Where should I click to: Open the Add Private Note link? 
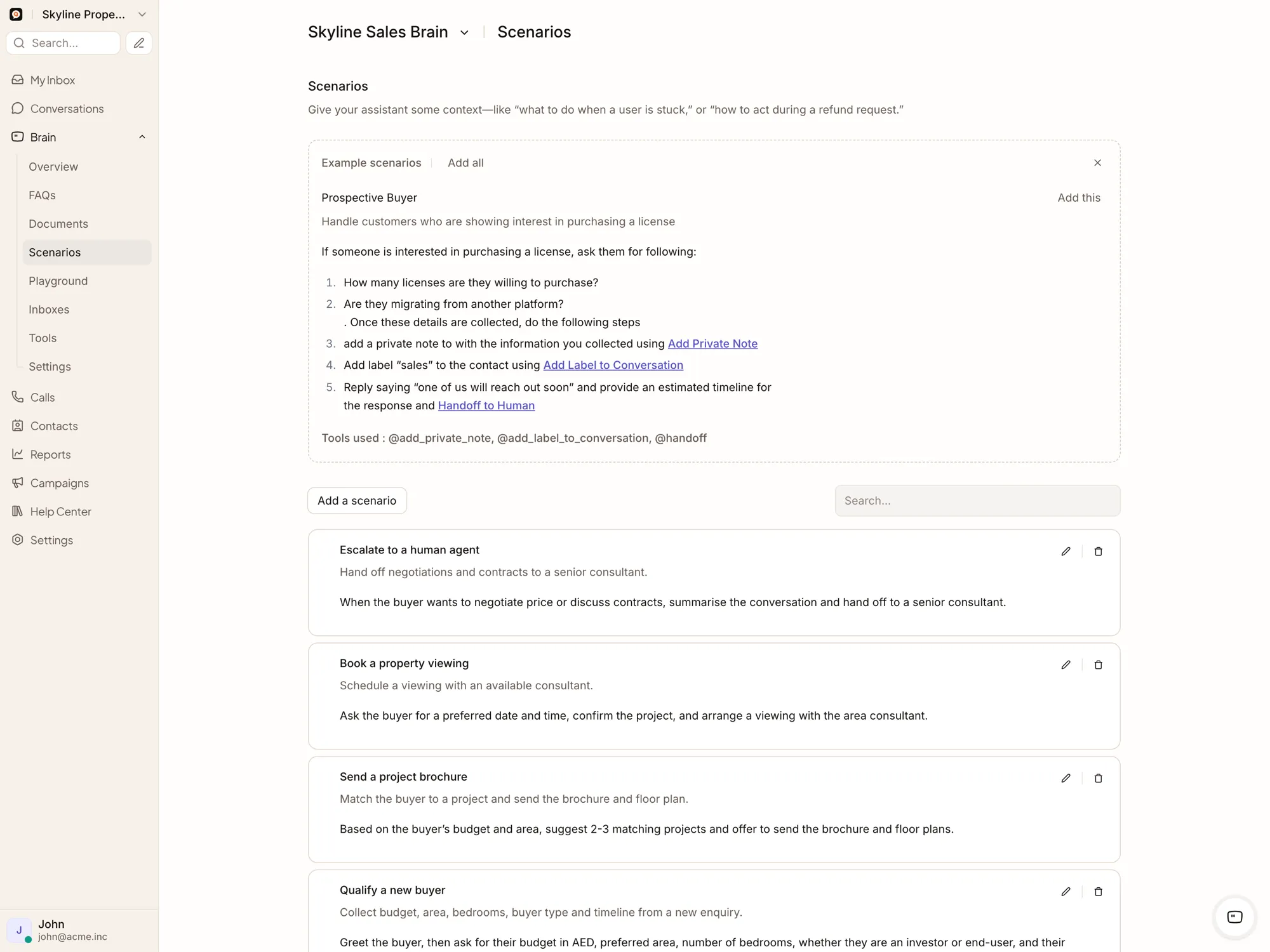tap(712, 343)
